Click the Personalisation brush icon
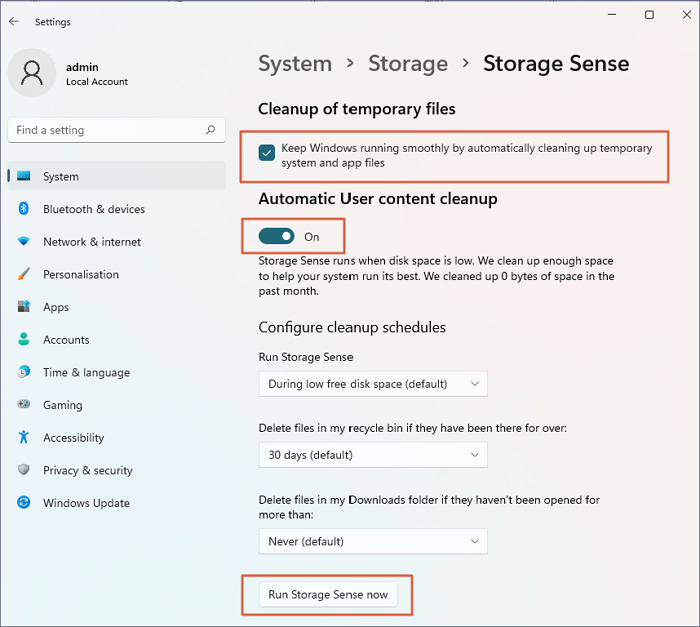This screenshot has width=700, height=627. point(24,275)
